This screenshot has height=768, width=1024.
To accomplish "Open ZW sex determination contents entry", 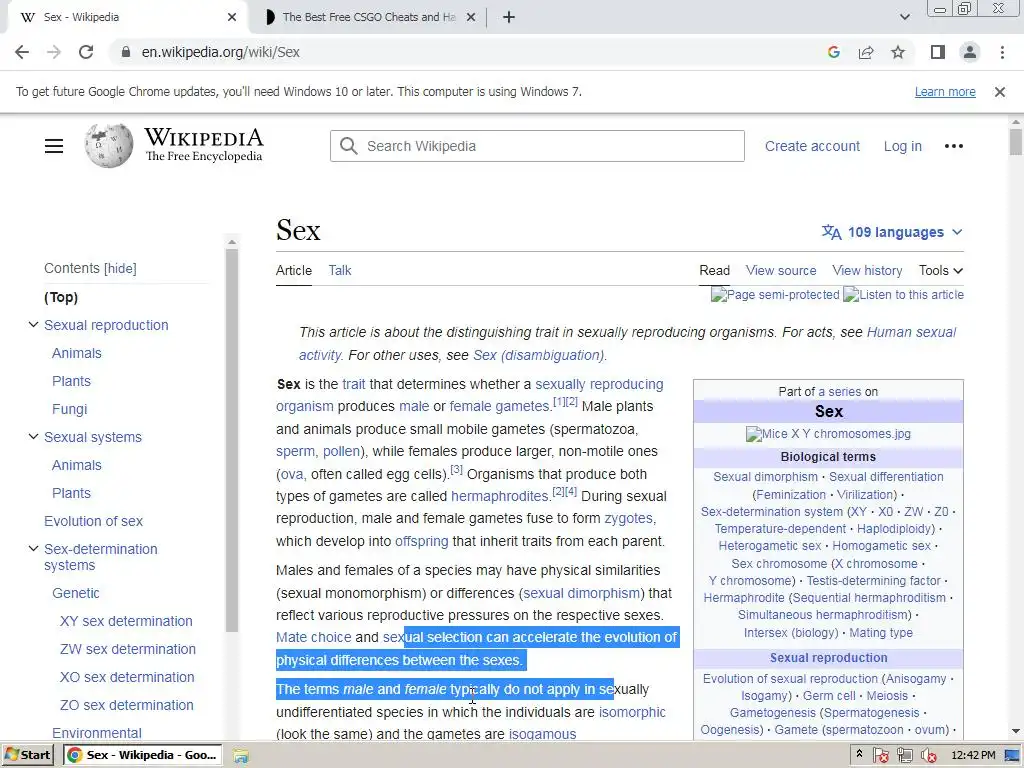I will pyautogui.click(x=127, y=649).
